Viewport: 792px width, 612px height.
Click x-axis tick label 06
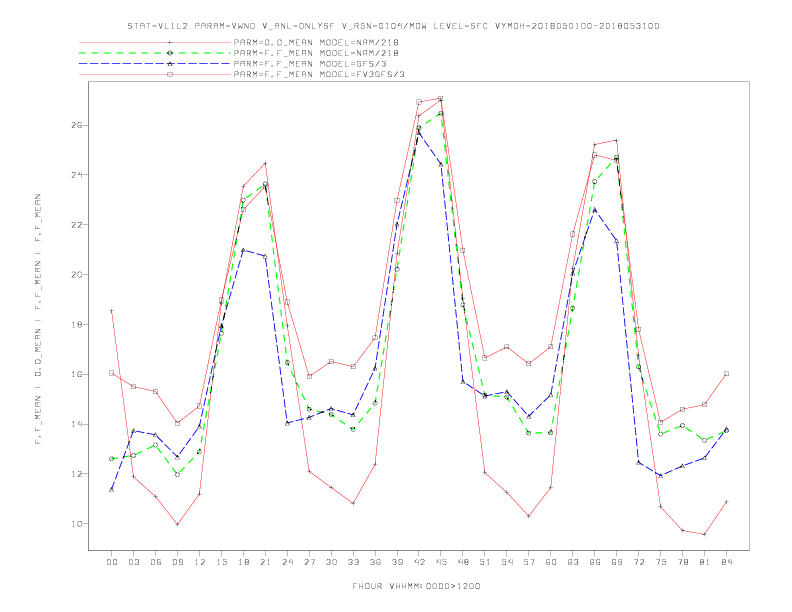(x=156, y=562)
